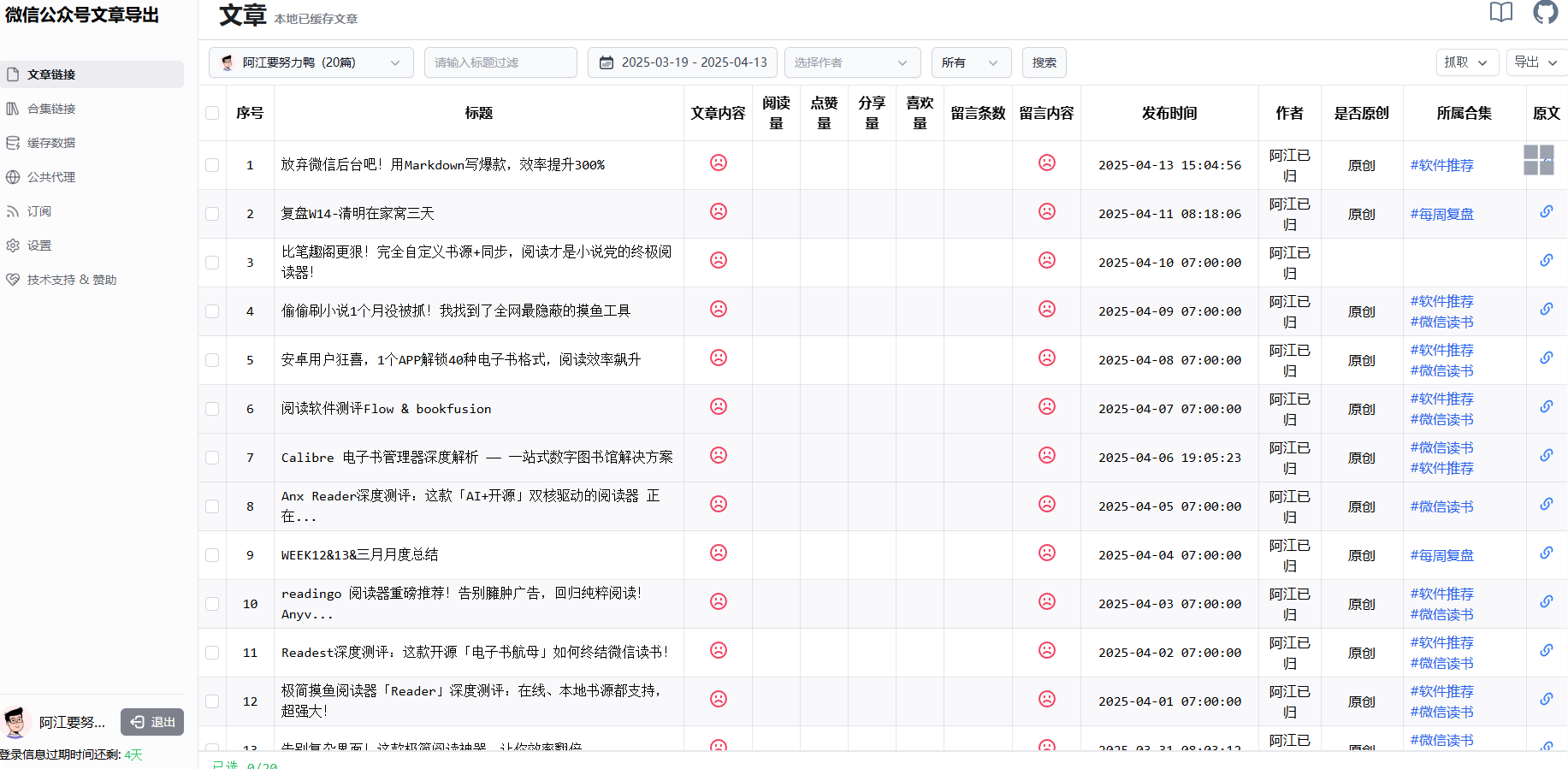Open #软件推荐 collection link in row 1

point(1442,165)
